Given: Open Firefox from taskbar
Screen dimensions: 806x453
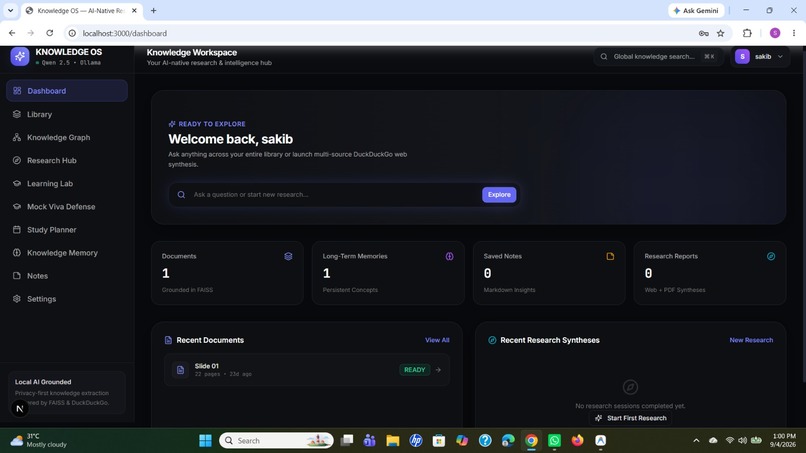Looking at the screenshot, I should click(577, 441).
